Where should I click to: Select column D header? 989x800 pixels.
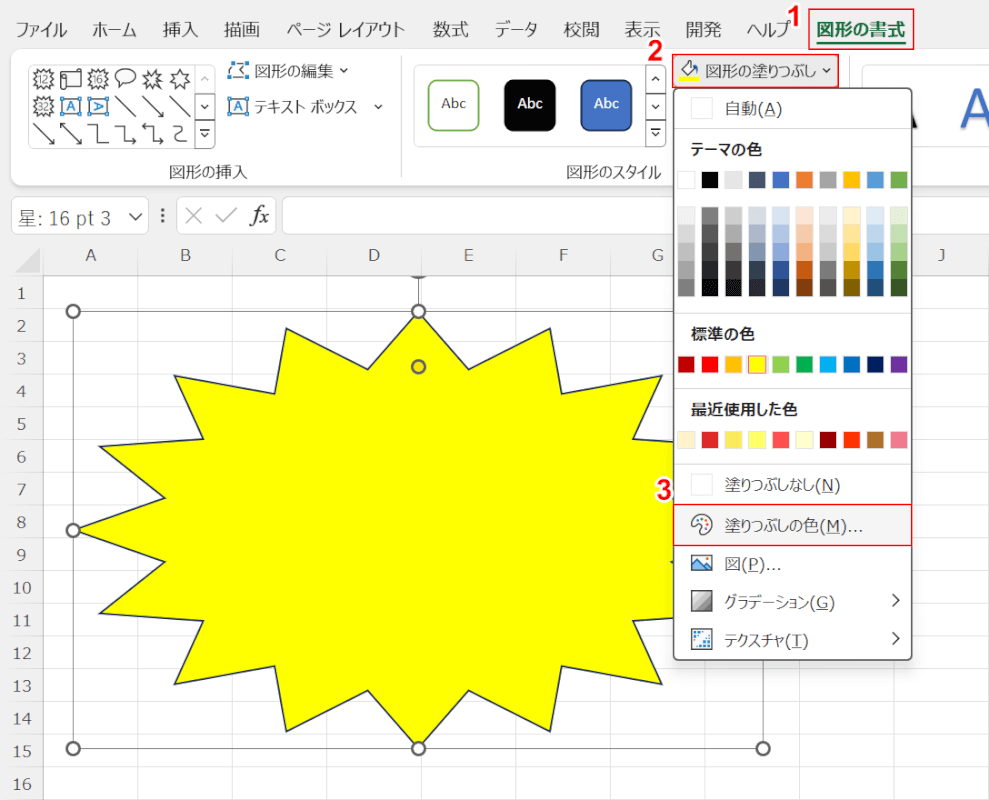(x=373, y=256)
